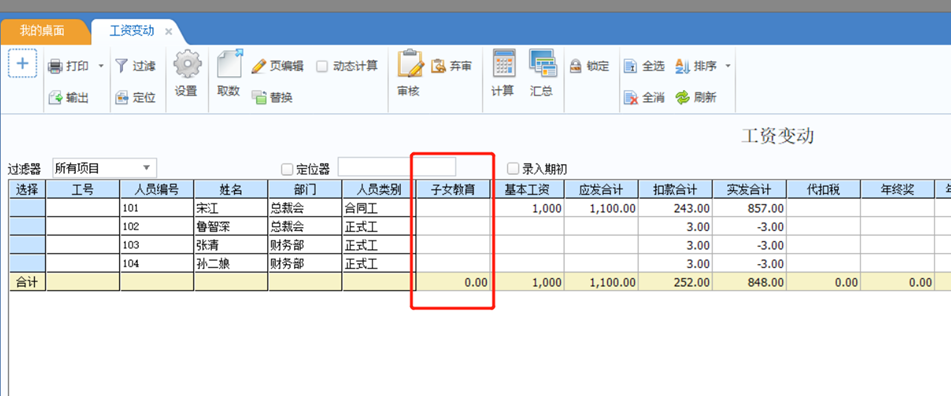
Task: Click the 人员类别 column header
Action: coord(379,190)
